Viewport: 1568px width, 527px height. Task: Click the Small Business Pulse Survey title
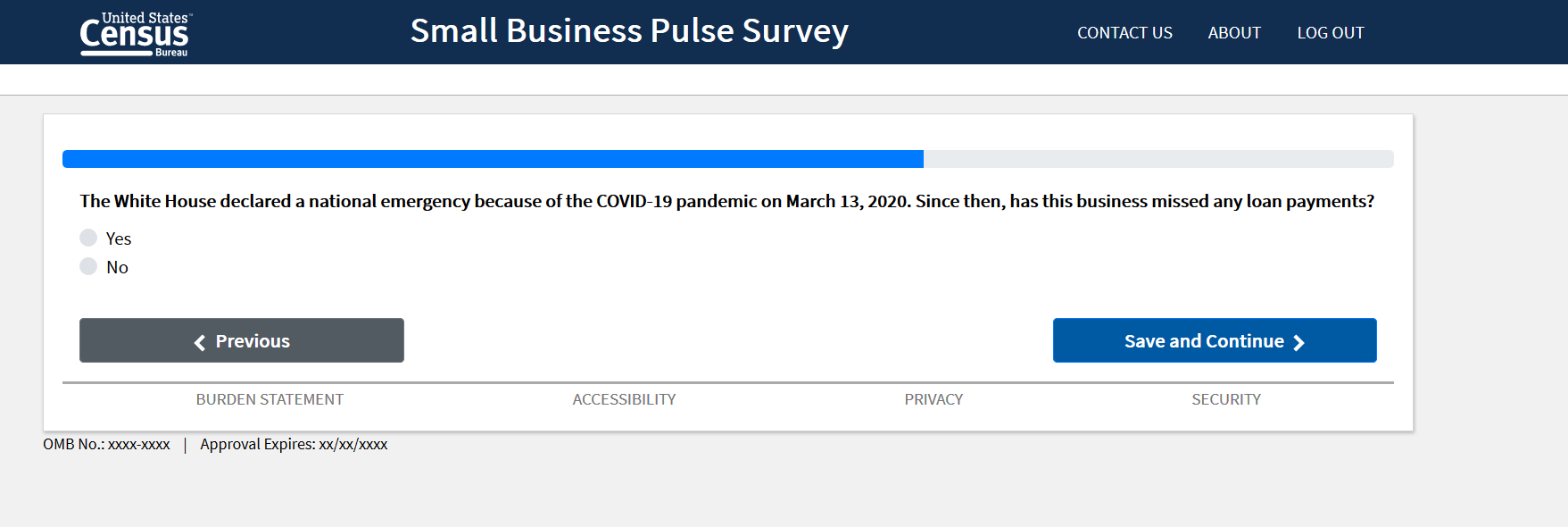(629, 31)
